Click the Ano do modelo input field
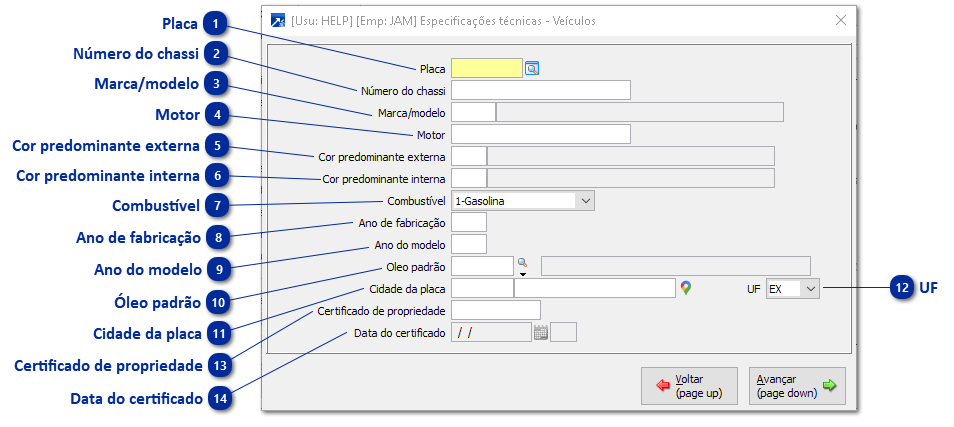Viewport: 954px width, 427px height. point(469,245)
